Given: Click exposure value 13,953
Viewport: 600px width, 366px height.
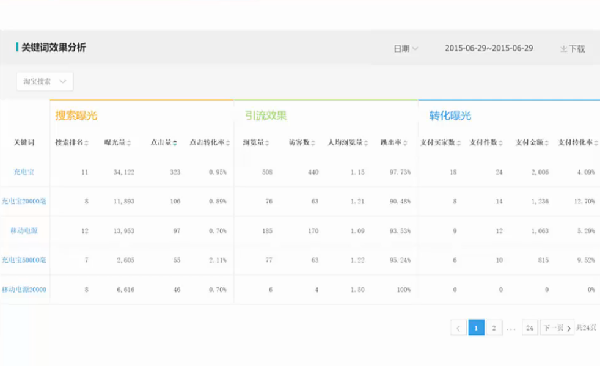Looking at the screenshot, I should (x=124, y=231).
